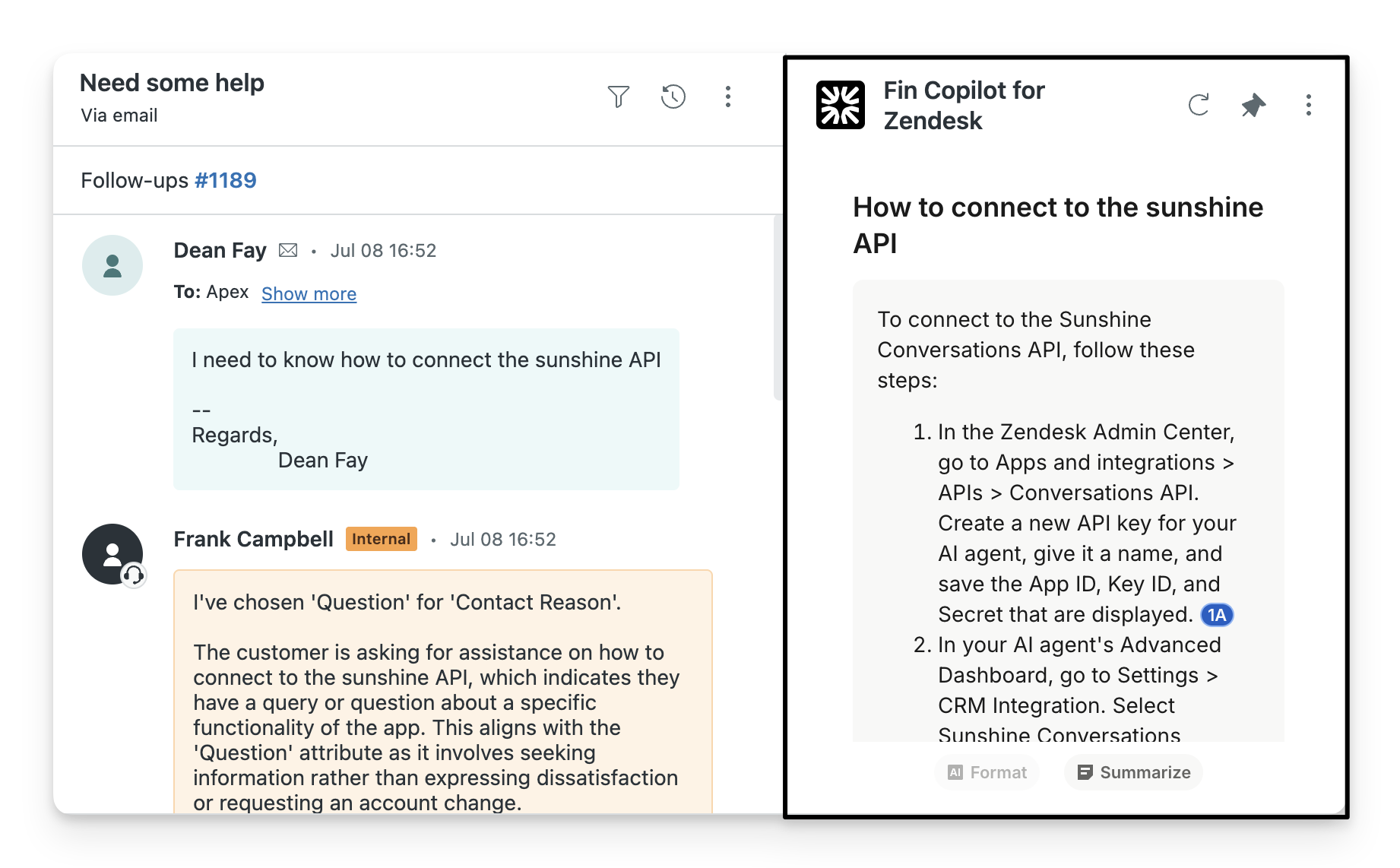Click the Format button
The image size is (1400, 868).
click(987, 772)
